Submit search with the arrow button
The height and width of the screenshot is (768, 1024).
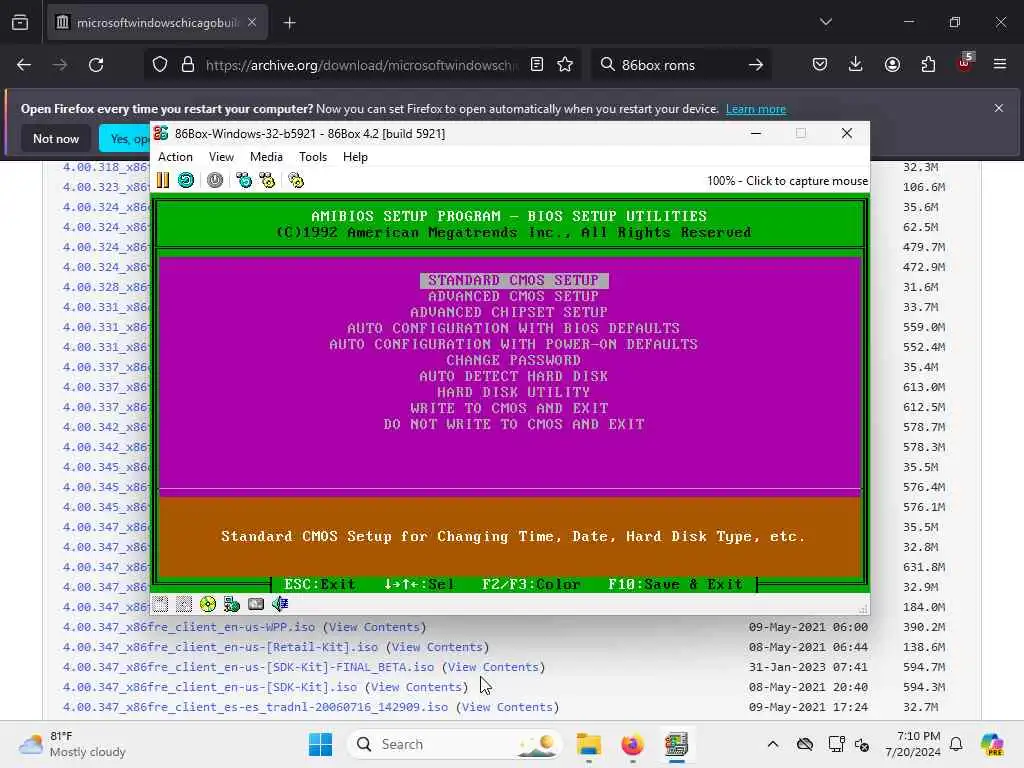(x=756, y=65)
